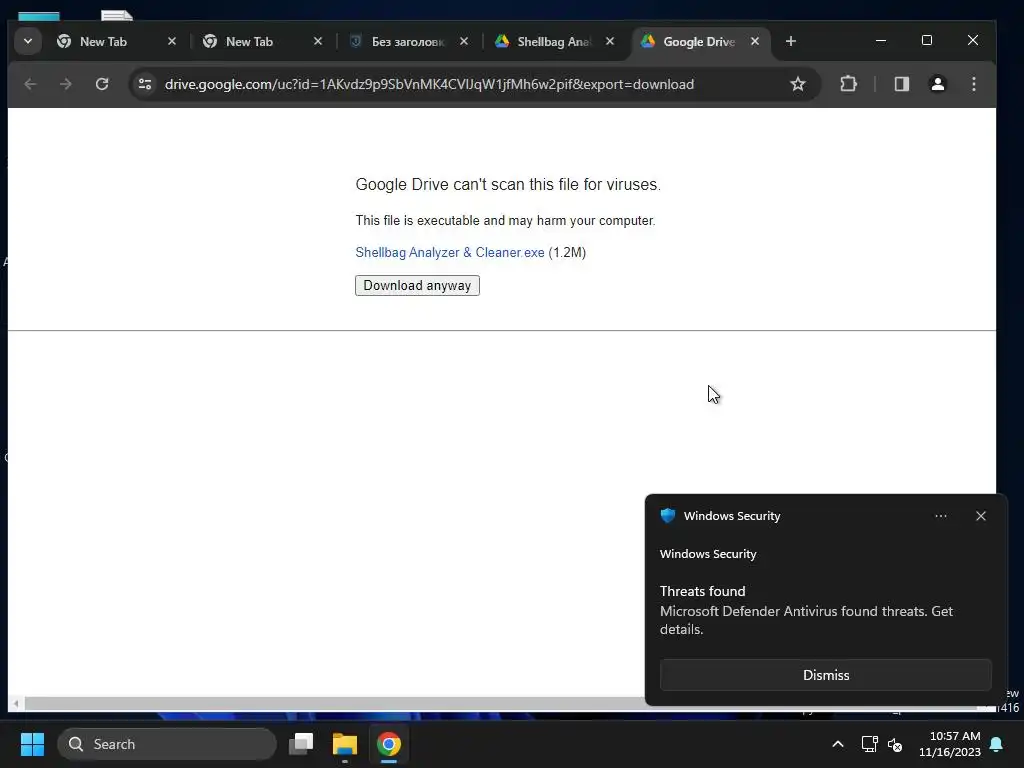Close the Google Drive tab
The image size is (1024, 768).
(x=755, y=41)
